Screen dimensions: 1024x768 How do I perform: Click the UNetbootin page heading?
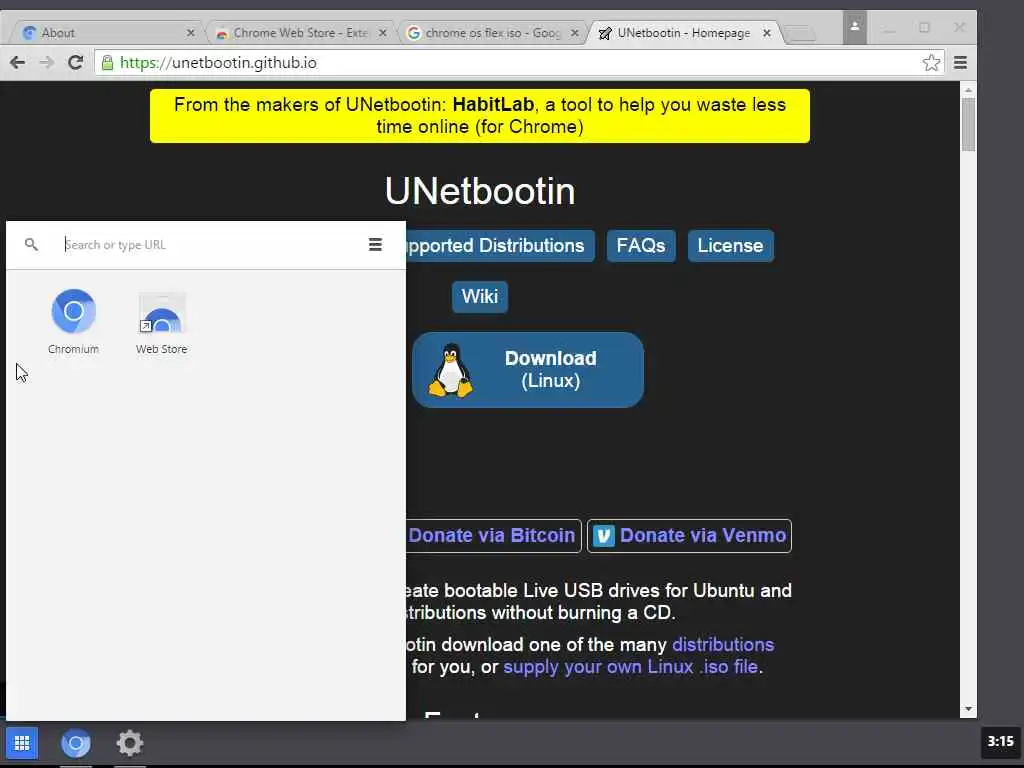pos(480,191)
